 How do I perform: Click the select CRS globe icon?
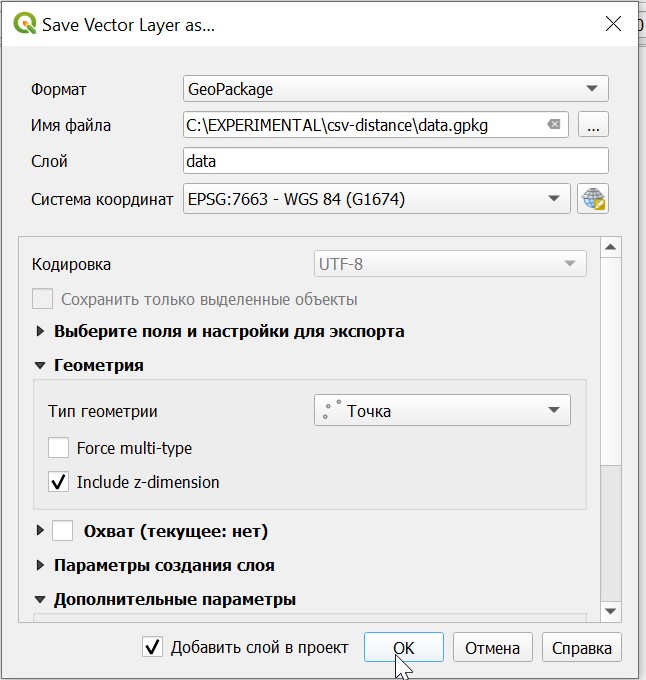point(593,199)
